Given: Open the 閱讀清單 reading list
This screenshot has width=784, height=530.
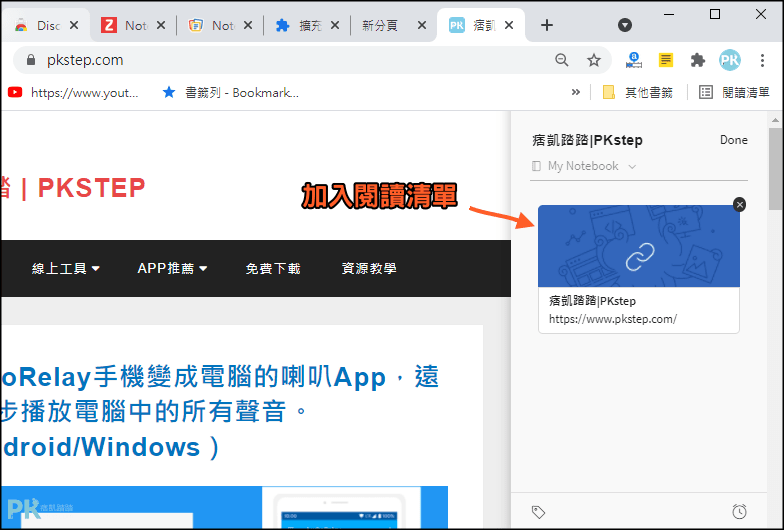Looking at the screenshot, I should (734, 92).
